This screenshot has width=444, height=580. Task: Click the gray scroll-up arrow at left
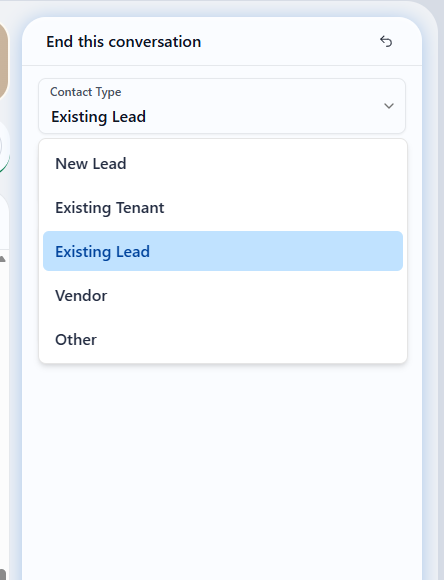pos(3,259)
